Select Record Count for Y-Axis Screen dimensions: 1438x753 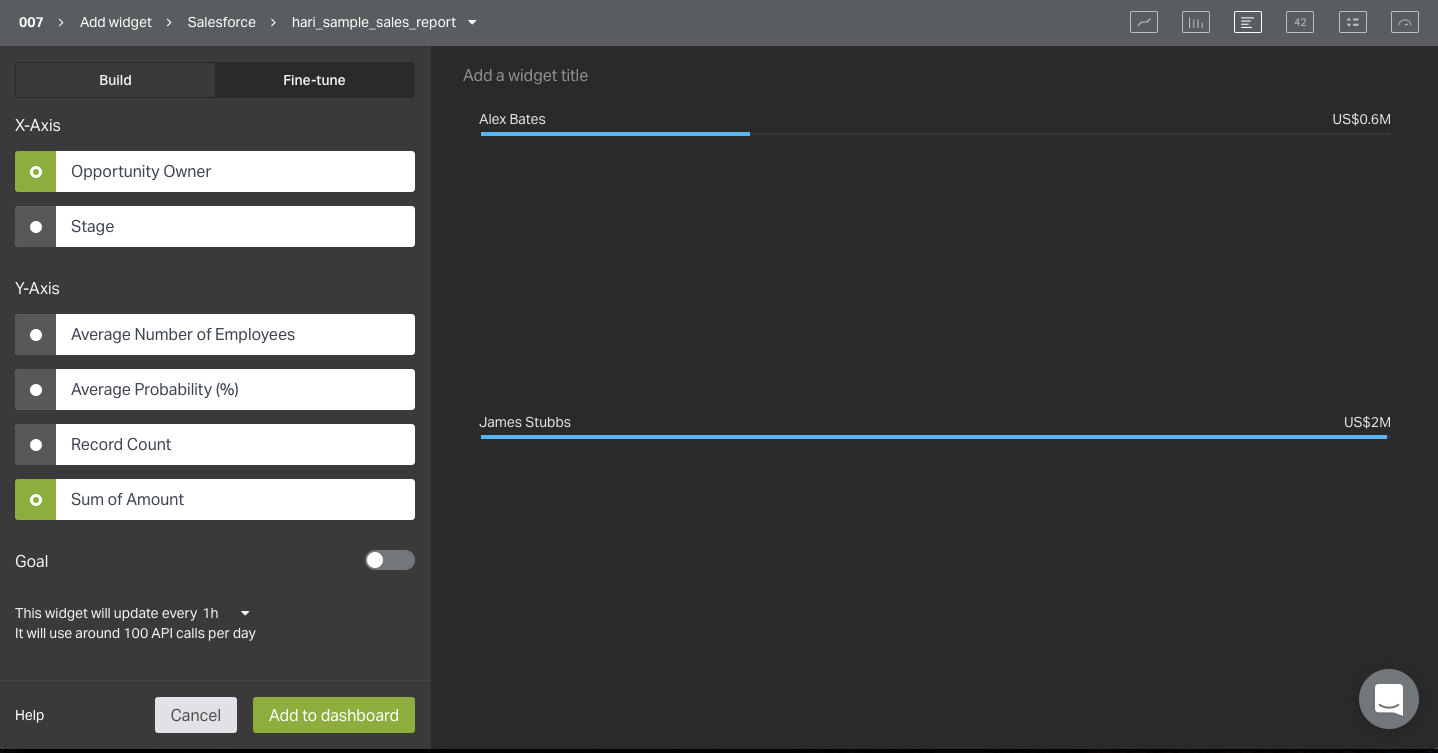click(x=215, y=445)
